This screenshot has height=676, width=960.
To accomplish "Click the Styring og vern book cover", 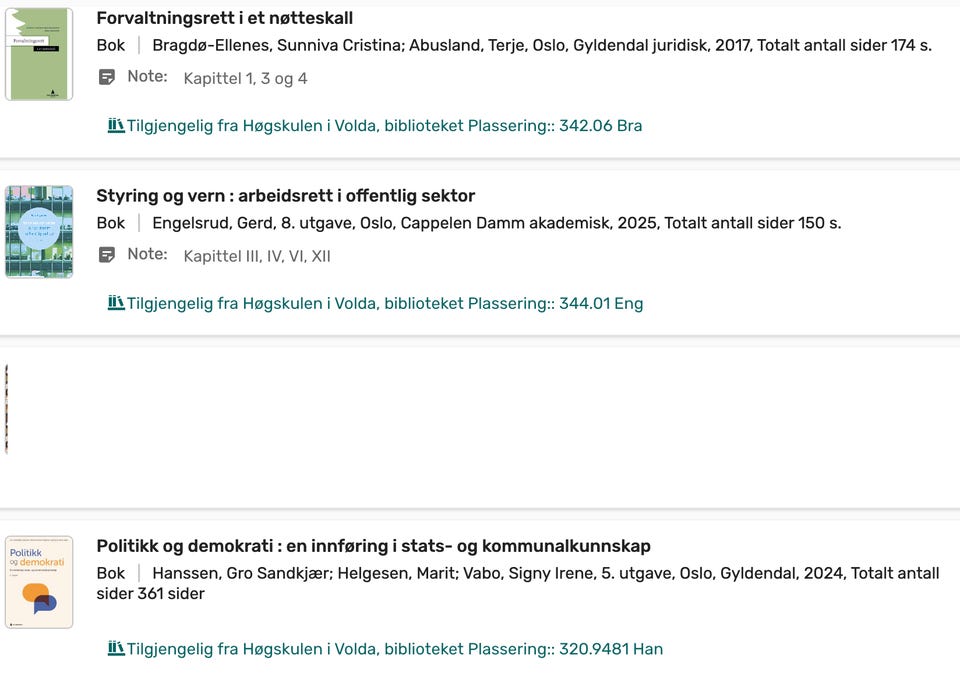I will coord(39,231).
